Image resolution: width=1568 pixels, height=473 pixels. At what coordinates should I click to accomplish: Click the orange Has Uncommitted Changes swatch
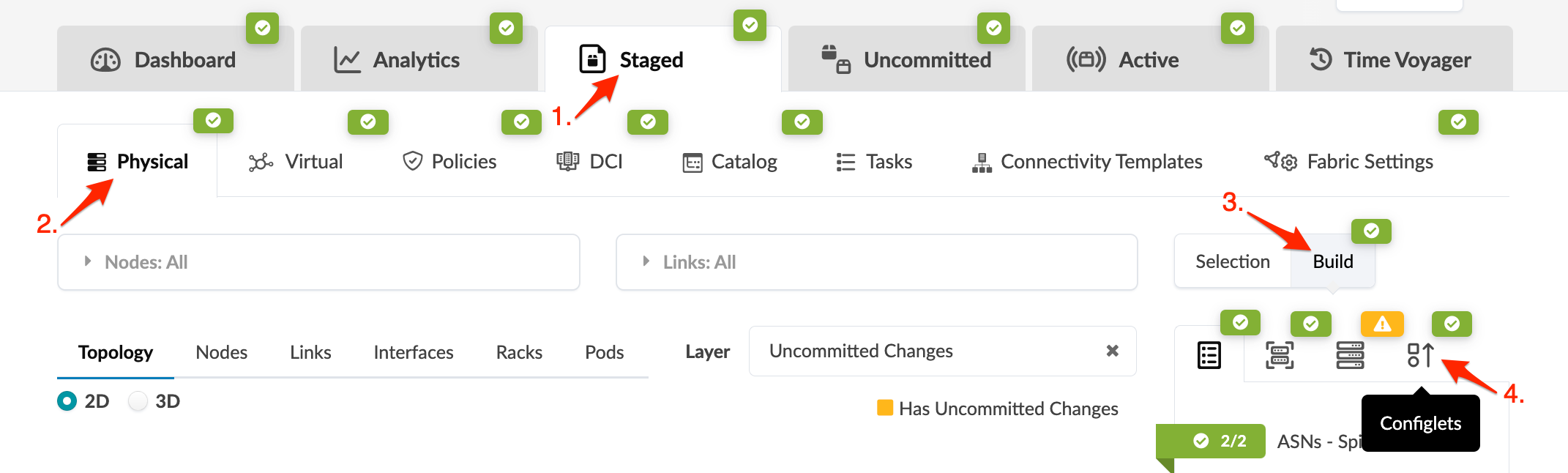(x=885, y=408)
